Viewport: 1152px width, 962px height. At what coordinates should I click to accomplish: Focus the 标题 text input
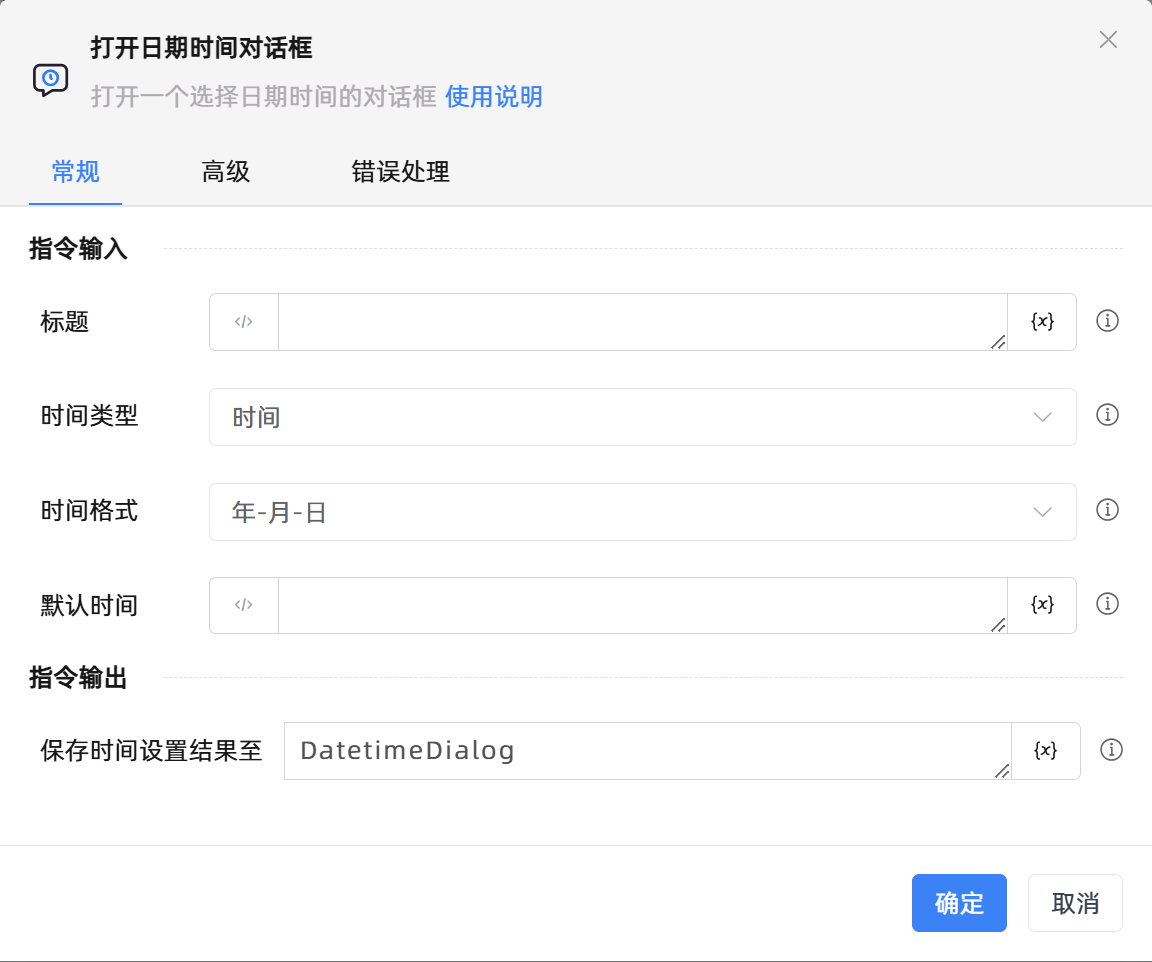click(x=642, y=322)
